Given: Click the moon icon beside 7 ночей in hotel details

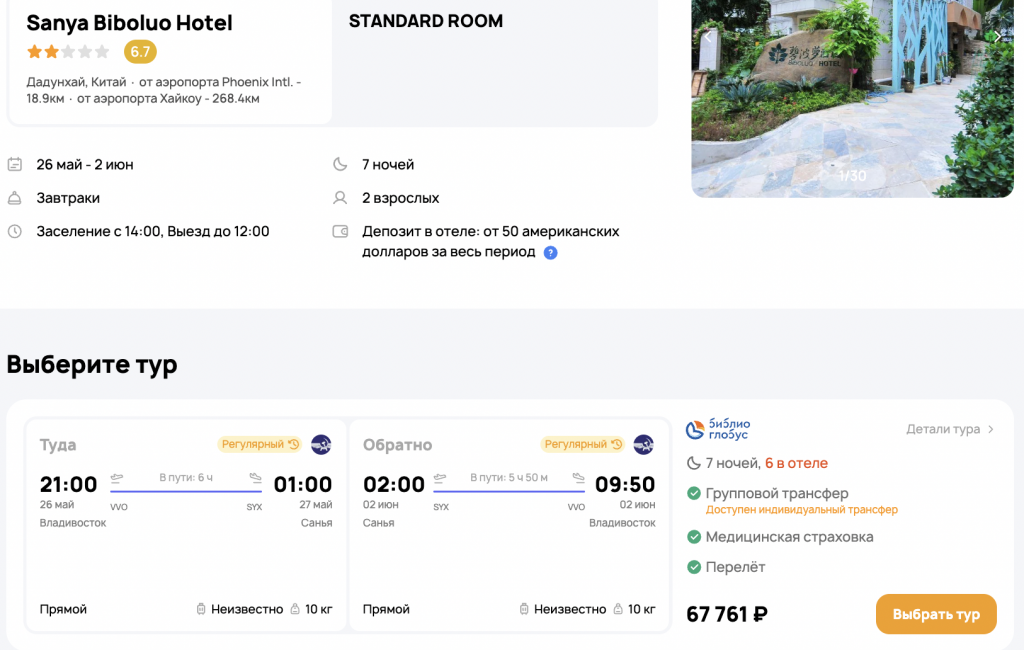Looking at the screenshot, I should (x=340, y=164).
